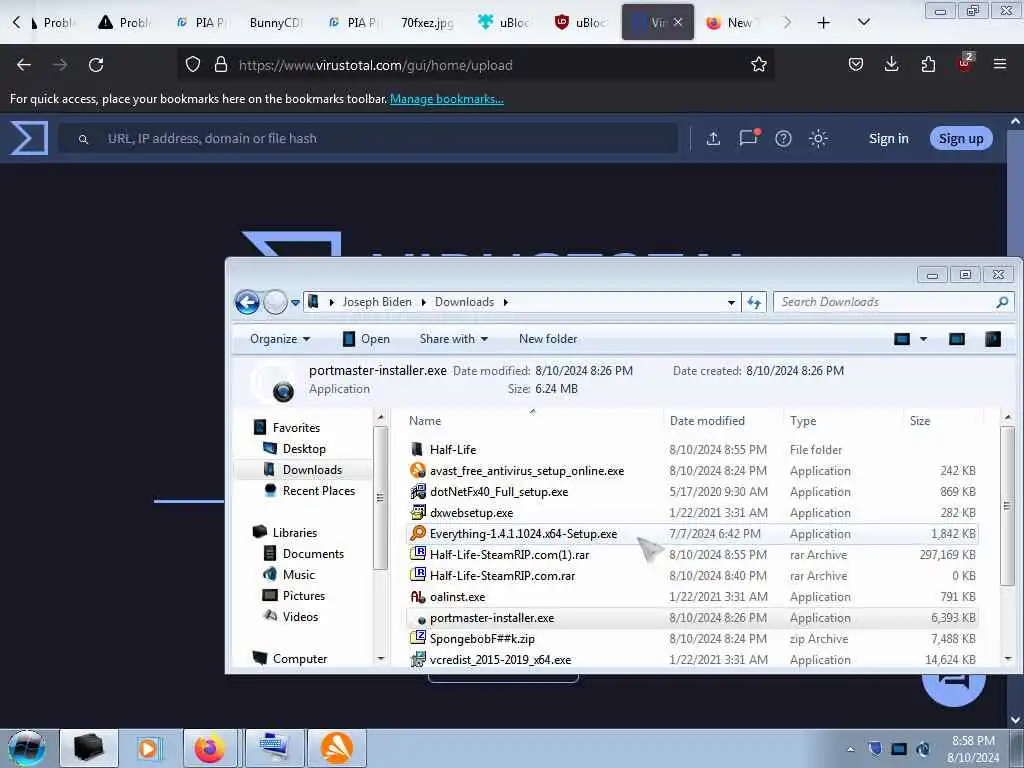The image size is (1024, 768).
Task: Sort by the Size column header
Action: tap(920, 421)
